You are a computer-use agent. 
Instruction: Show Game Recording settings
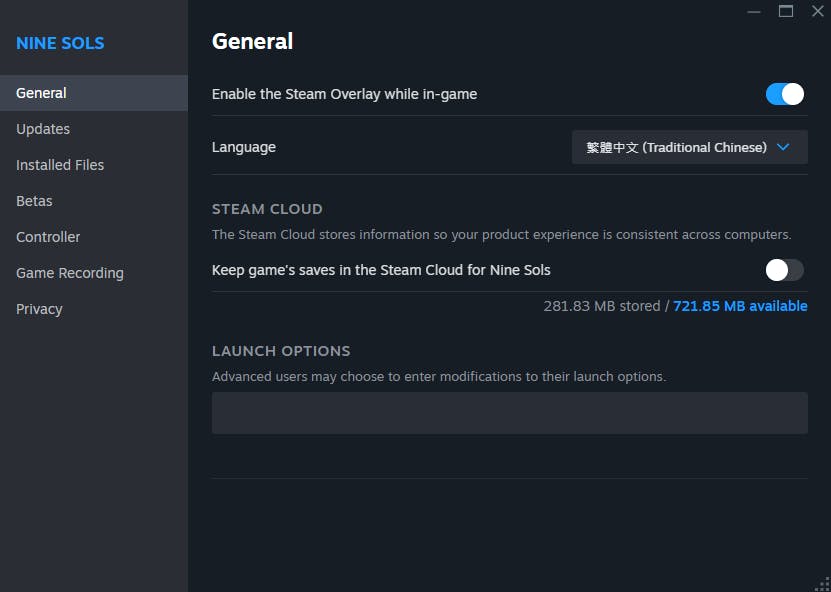pyautogui.click(x=70, y=273)
